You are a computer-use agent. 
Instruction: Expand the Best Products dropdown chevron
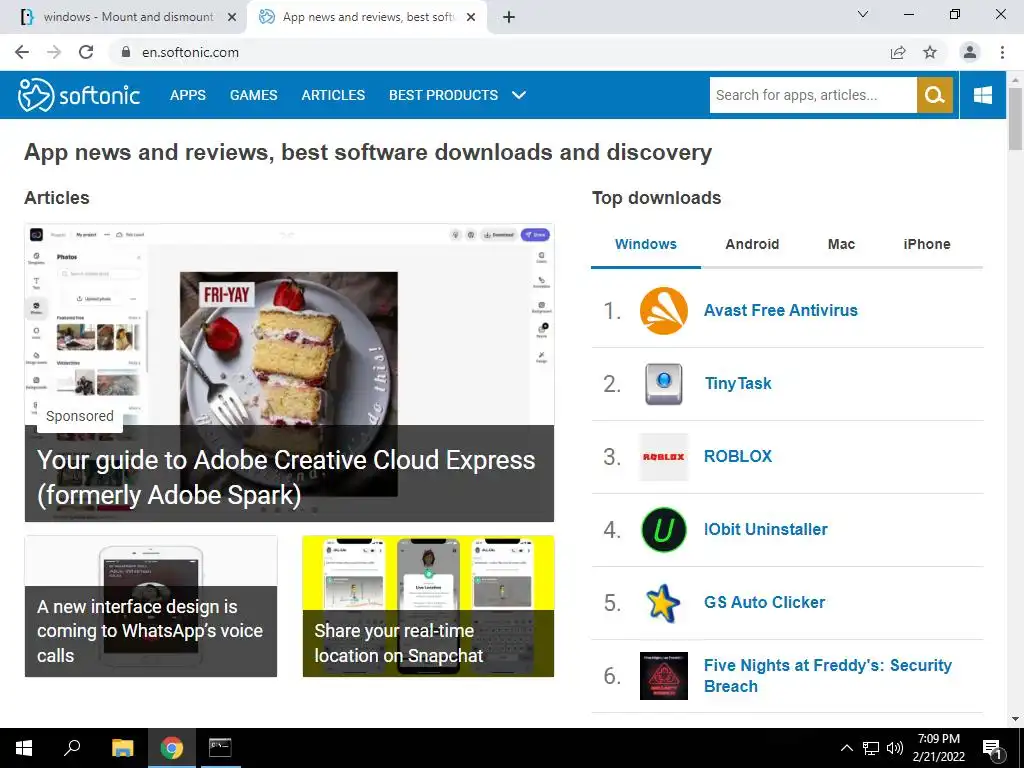pyautogui.click(x=519, y=95)
